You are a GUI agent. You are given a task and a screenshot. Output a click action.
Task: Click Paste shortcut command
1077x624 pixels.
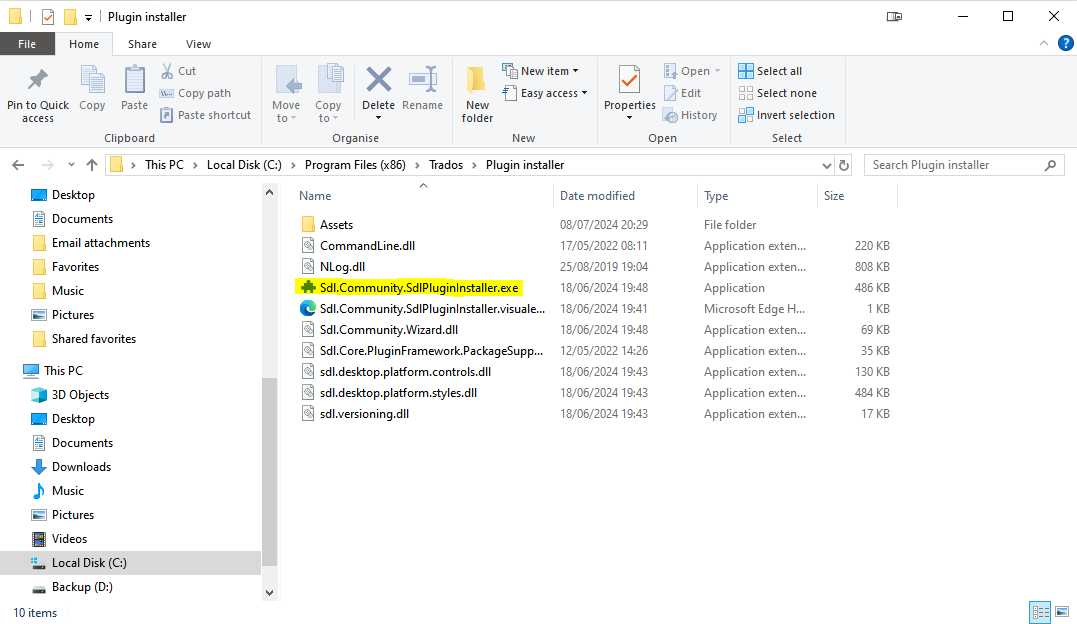click(205, 115)
